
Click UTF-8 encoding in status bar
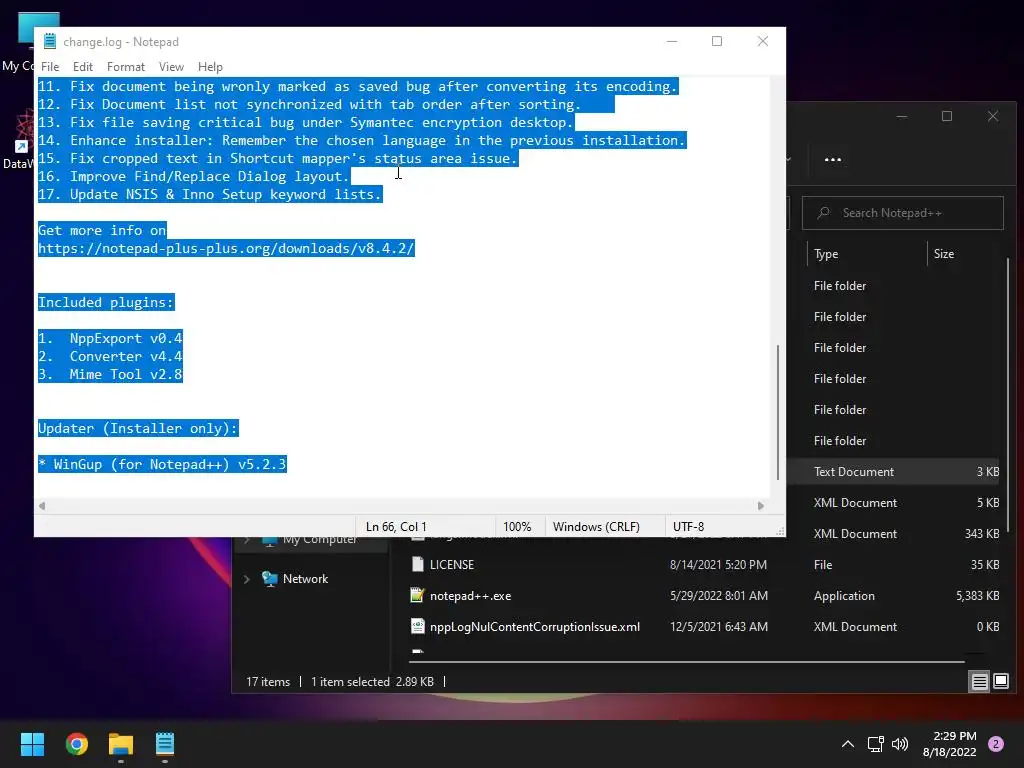pyautogui.click(x=688, y=526)
